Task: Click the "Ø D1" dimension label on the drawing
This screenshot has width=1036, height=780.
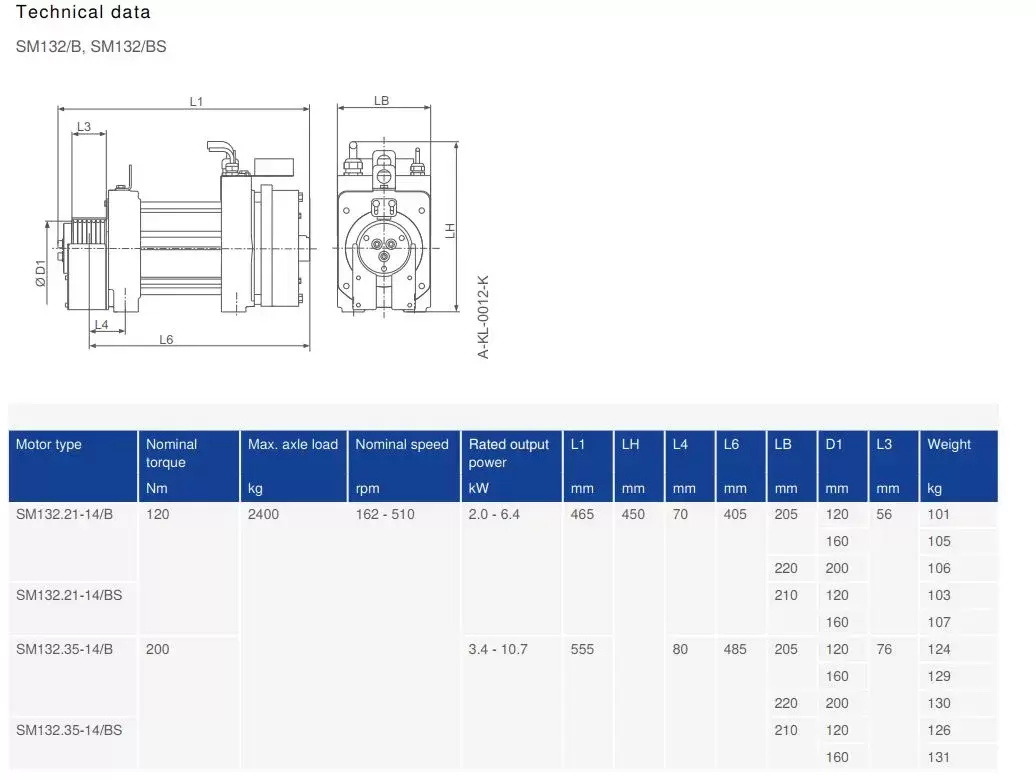Action: click(x=41, y=273)
